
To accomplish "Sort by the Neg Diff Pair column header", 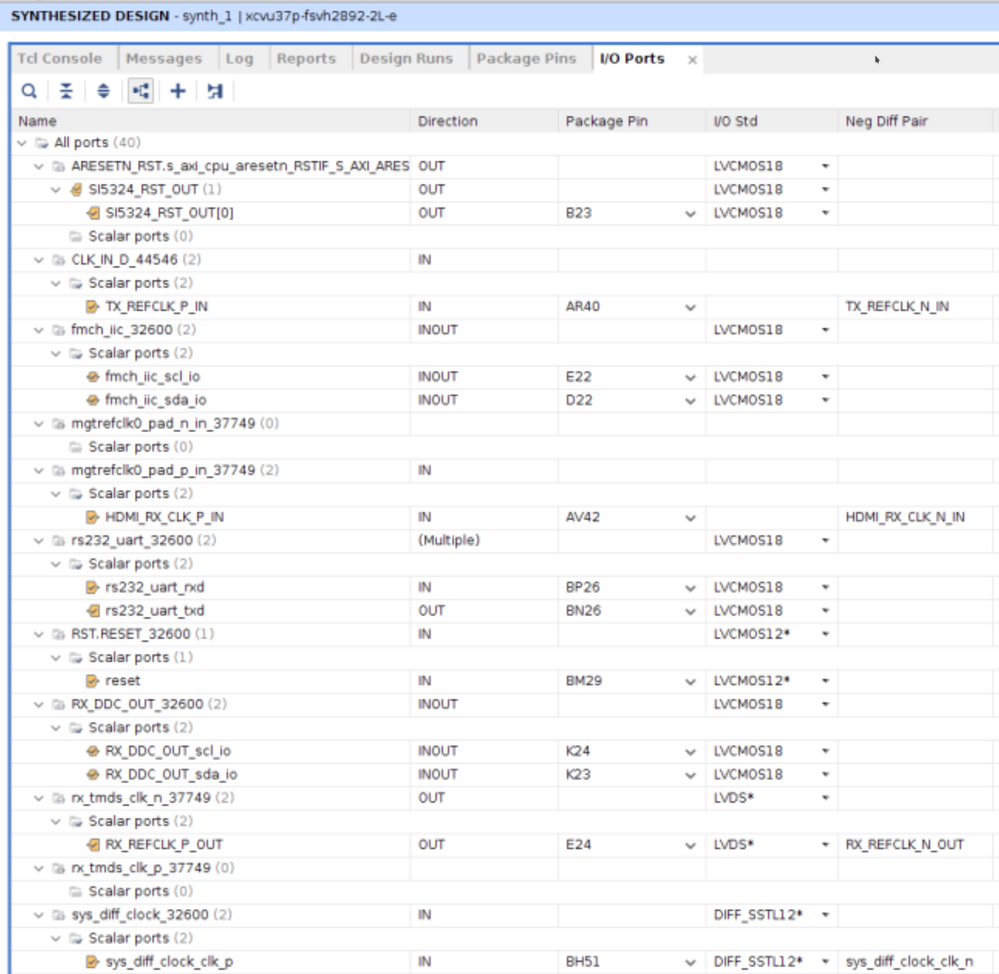I will [x=916, y=121].
